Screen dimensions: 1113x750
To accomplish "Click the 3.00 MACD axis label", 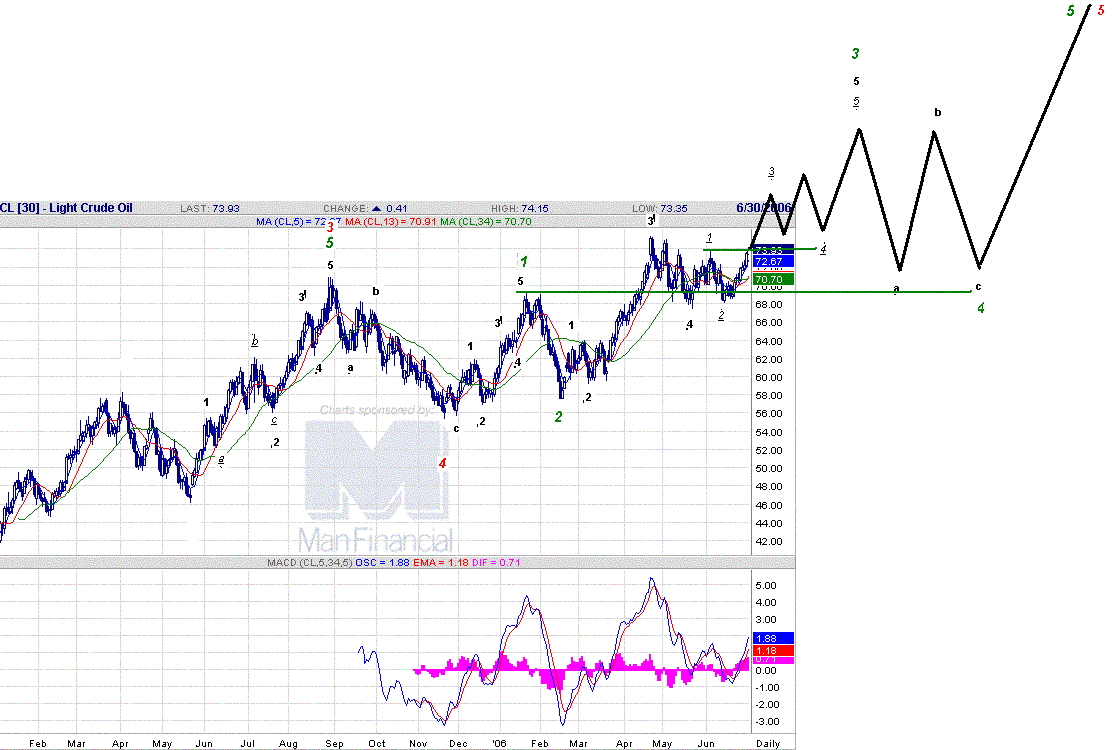I will pos(767,620).
